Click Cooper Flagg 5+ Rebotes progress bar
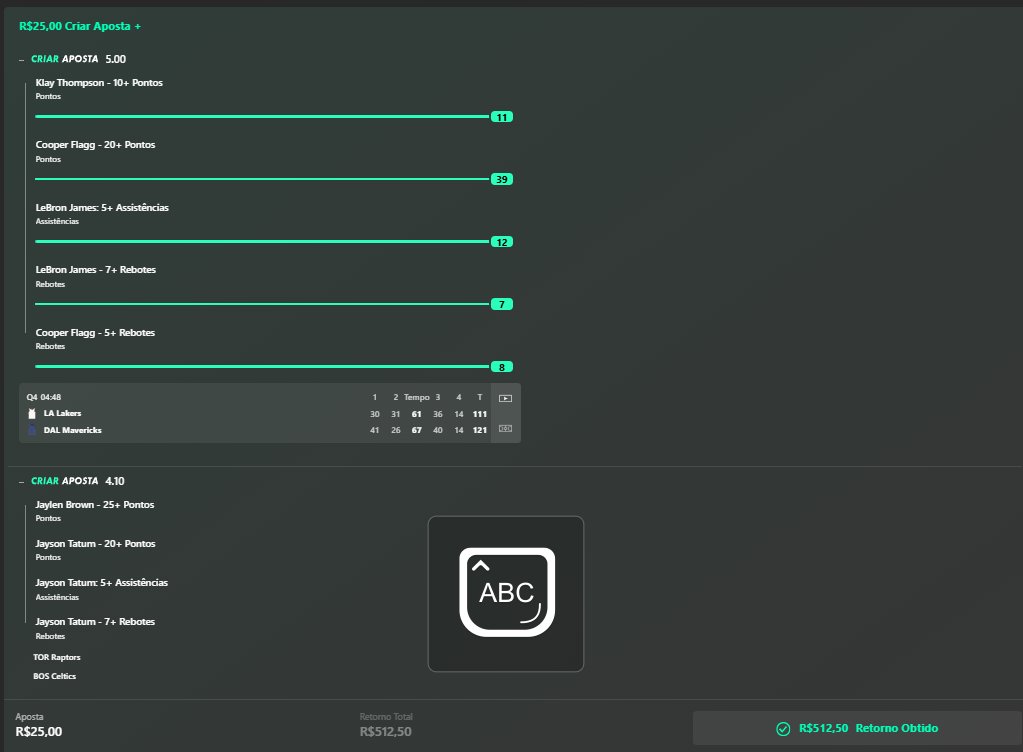This screenshot has width=1023, height=752. [262, 367]
